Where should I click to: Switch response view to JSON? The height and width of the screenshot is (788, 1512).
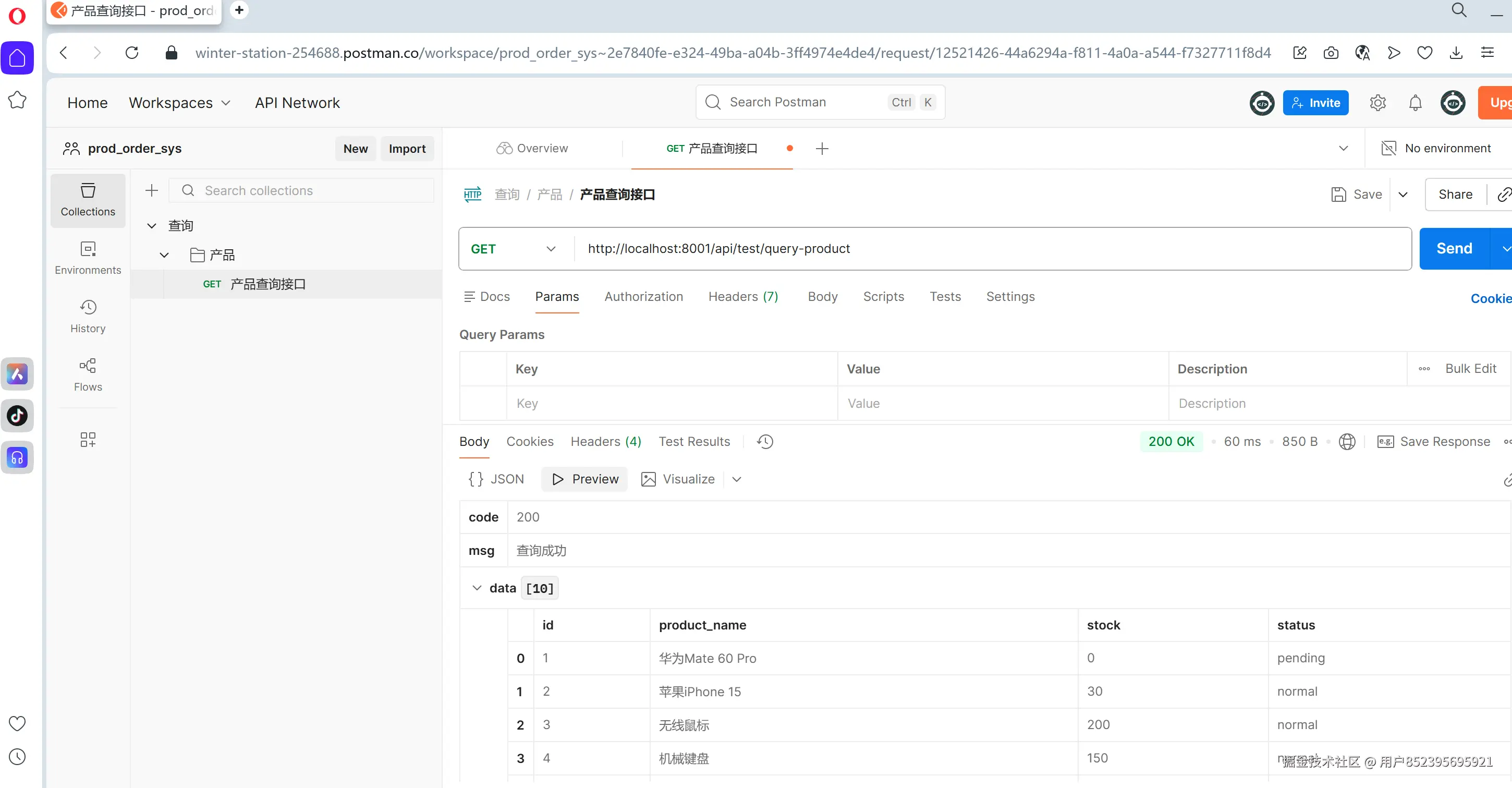[496, 479]
